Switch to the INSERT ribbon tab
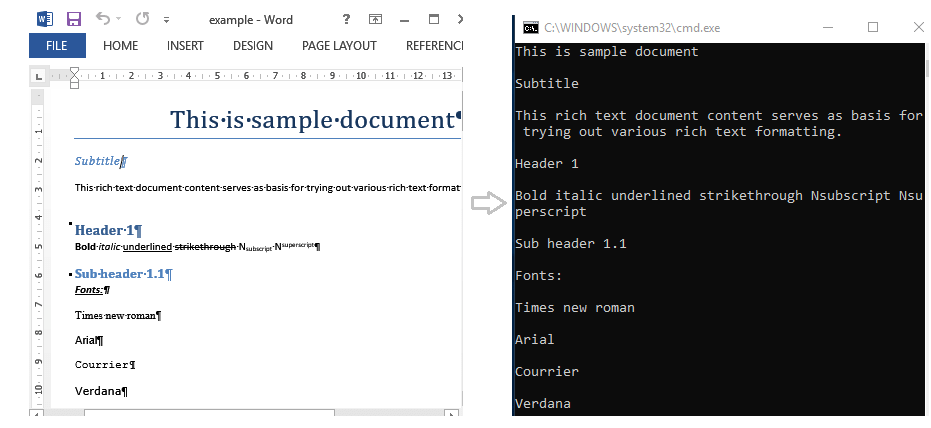The height and width of the screenshot is (428, 931). pyautogui.click(x=185, y=45)
